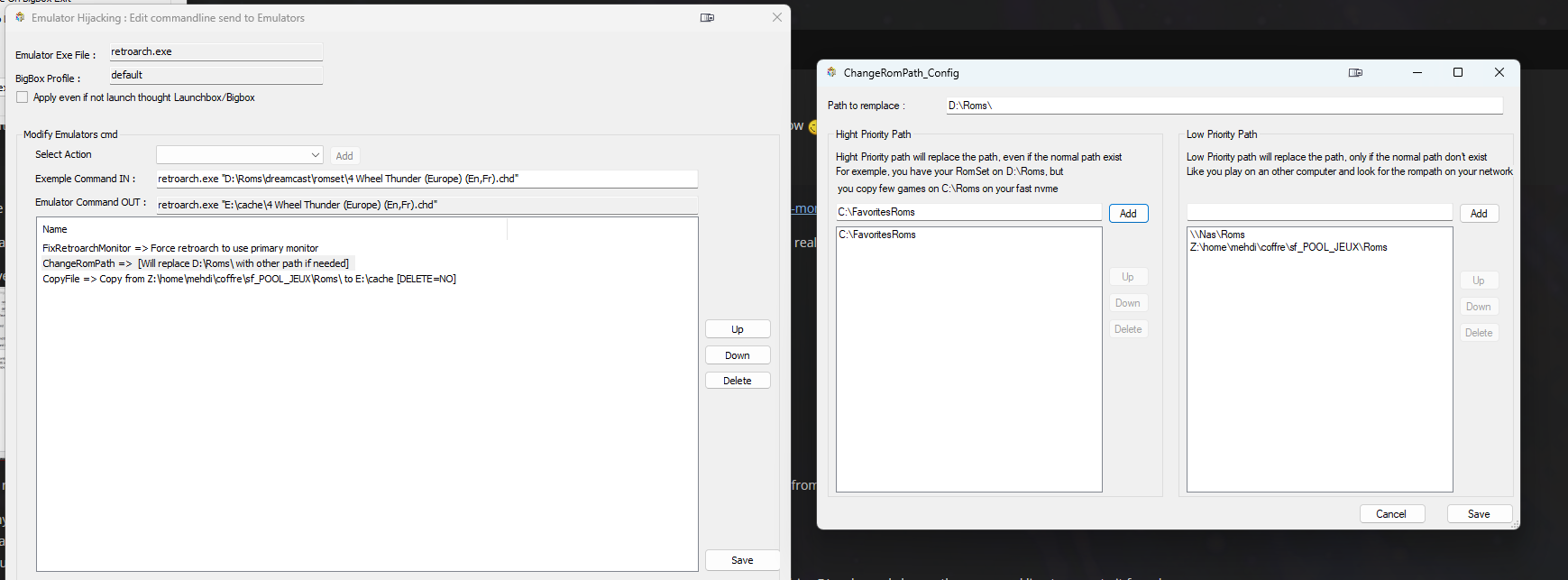This screenshot has height=580, width=1568.
Task: Click Save in ChangeRomPath_Config
Action: pyautogui.click(x=1479, y=514)
